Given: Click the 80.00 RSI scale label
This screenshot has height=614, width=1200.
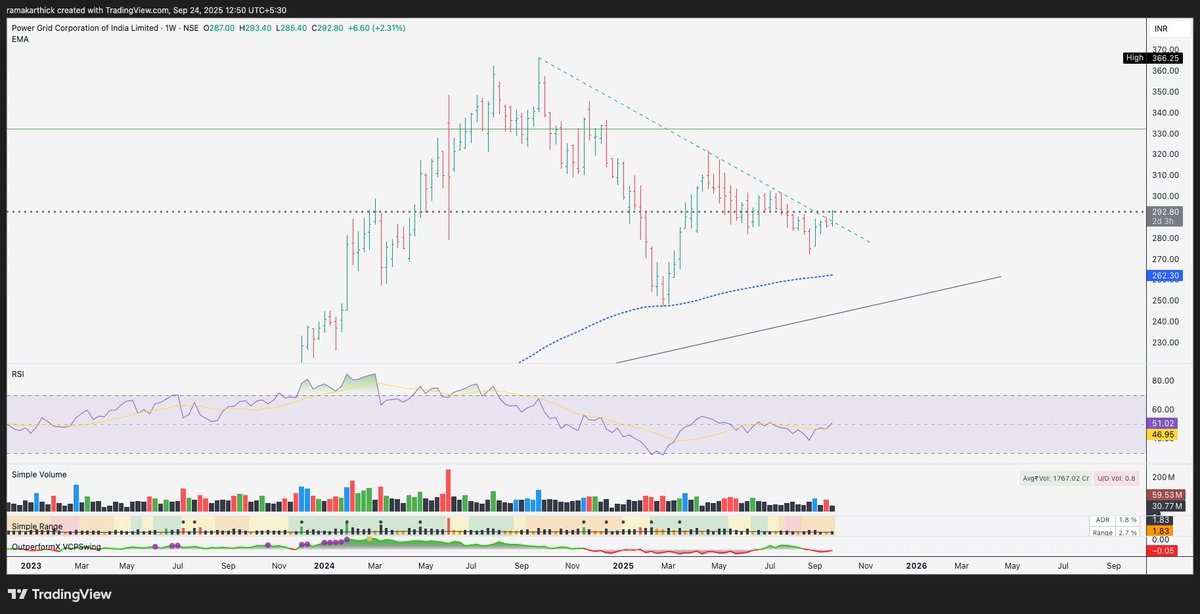Looking at the screenshot, I should point(1161,381).
